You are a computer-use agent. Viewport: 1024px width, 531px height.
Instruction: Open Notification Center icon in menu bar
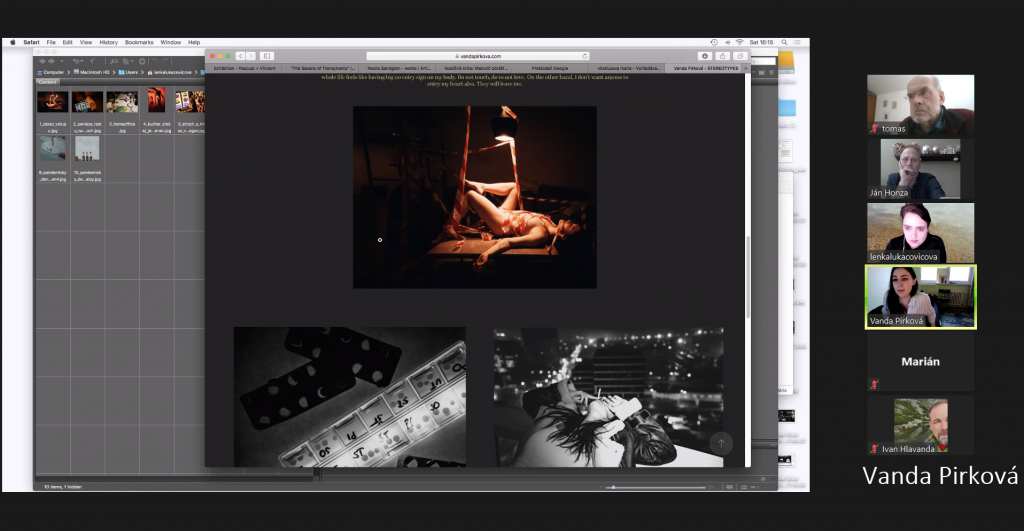coord(797,42)
